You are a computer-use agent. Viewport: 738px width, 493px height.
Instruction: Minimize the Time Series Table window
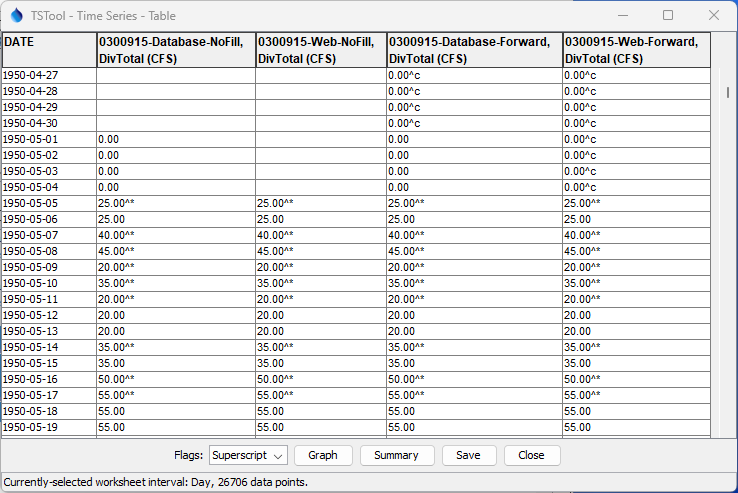(623, 16)
